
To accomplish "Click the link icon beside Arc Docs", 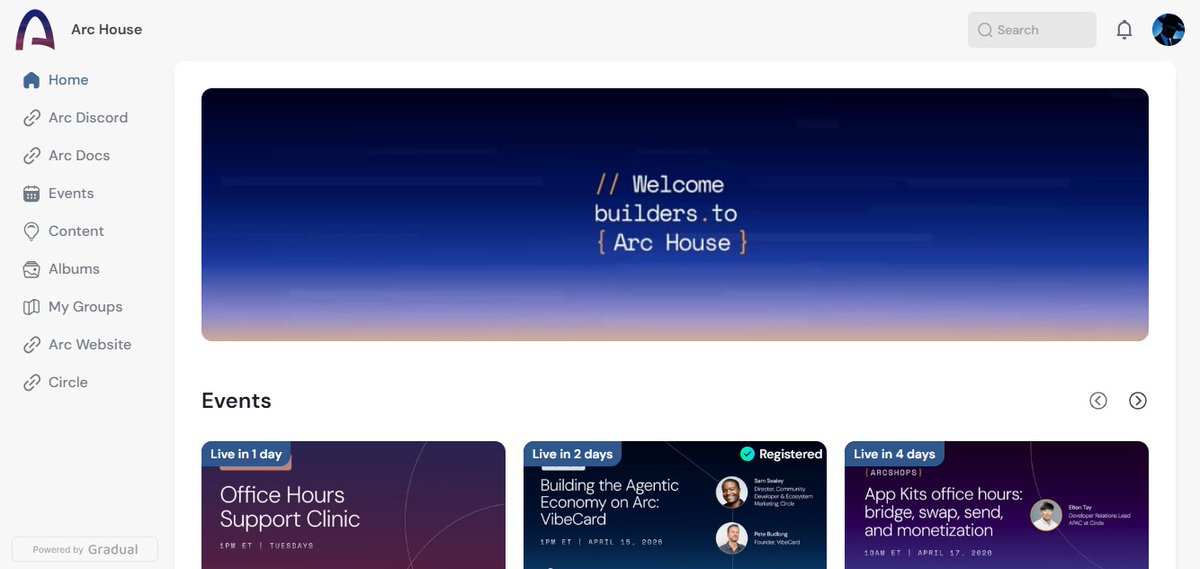I will 31,156.
